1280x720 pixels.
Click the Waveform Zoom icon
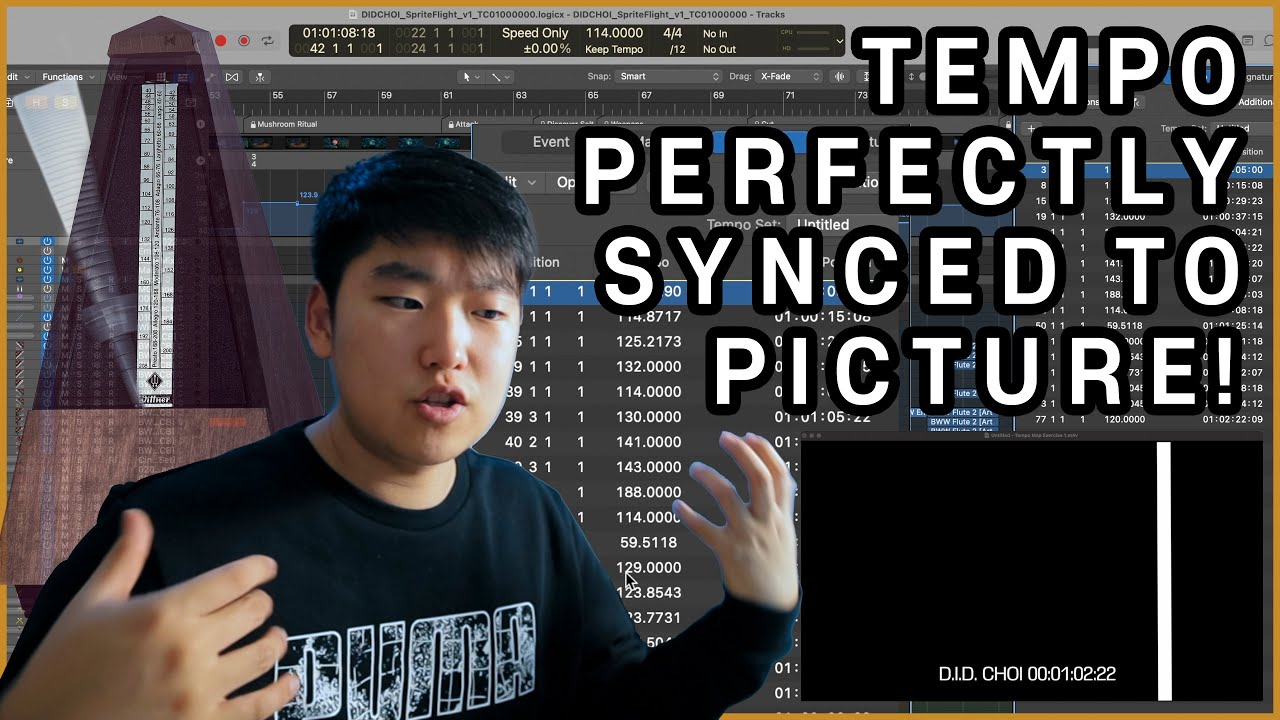[842, 77]
